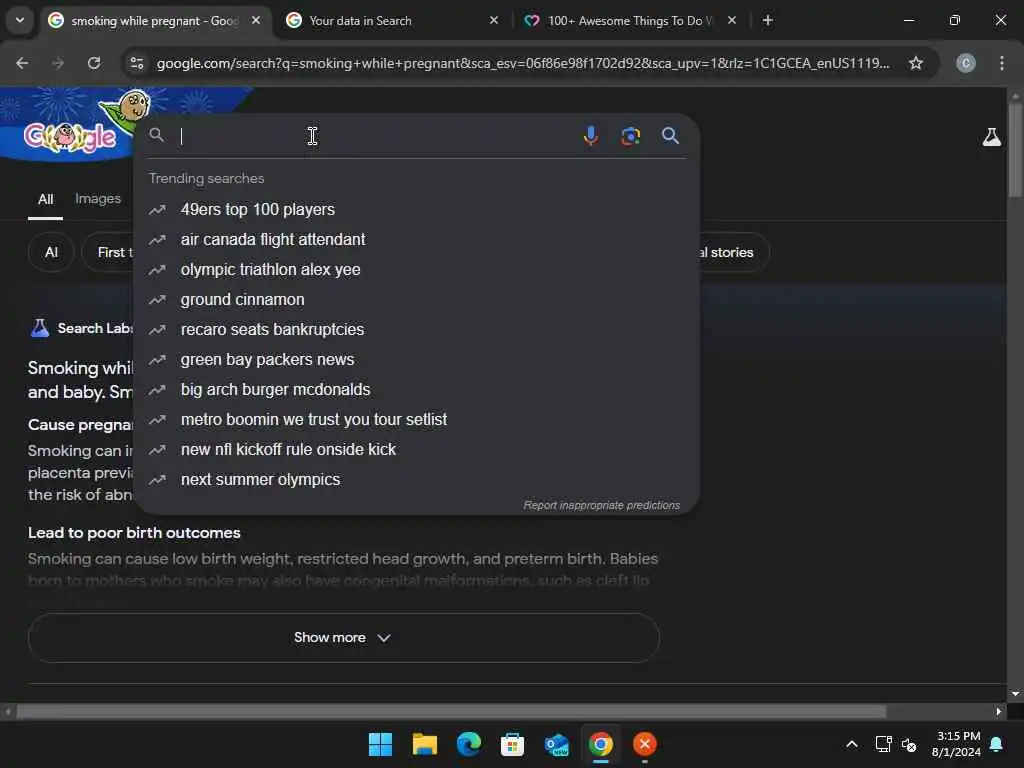Select the 'smoking while pregnant' tab
This screenshot has width=1024, height=768.
157,21
